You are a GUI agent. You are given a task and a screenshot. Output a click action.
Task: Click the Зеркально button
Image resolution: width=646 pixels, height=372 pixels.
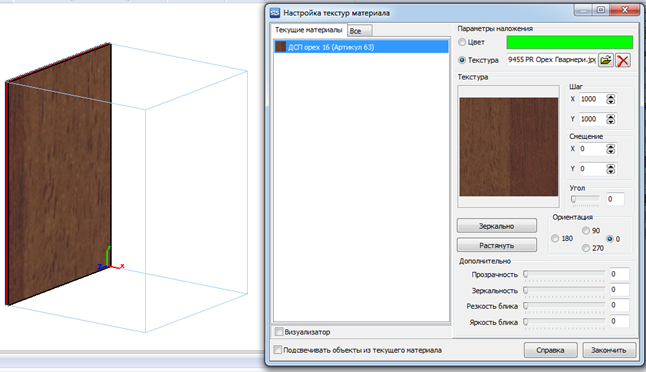[x=496, y=226]
